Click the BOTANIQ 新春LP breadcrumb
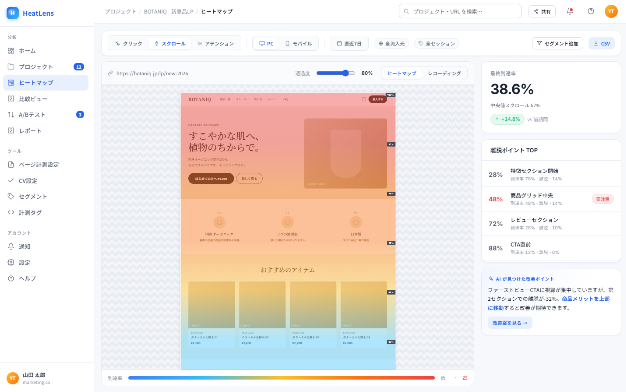626x392 pixels. pos(168,12)
